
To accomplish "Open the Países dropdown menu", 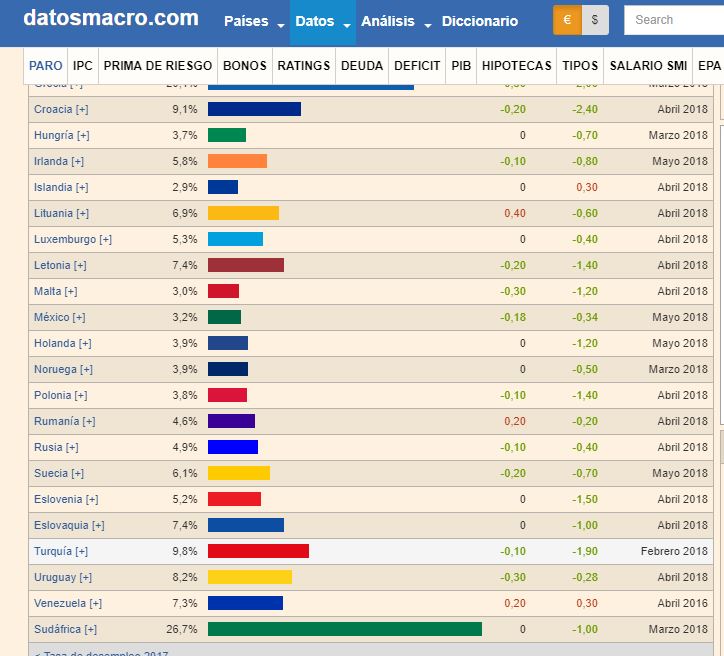I will (x=253, y=22).
